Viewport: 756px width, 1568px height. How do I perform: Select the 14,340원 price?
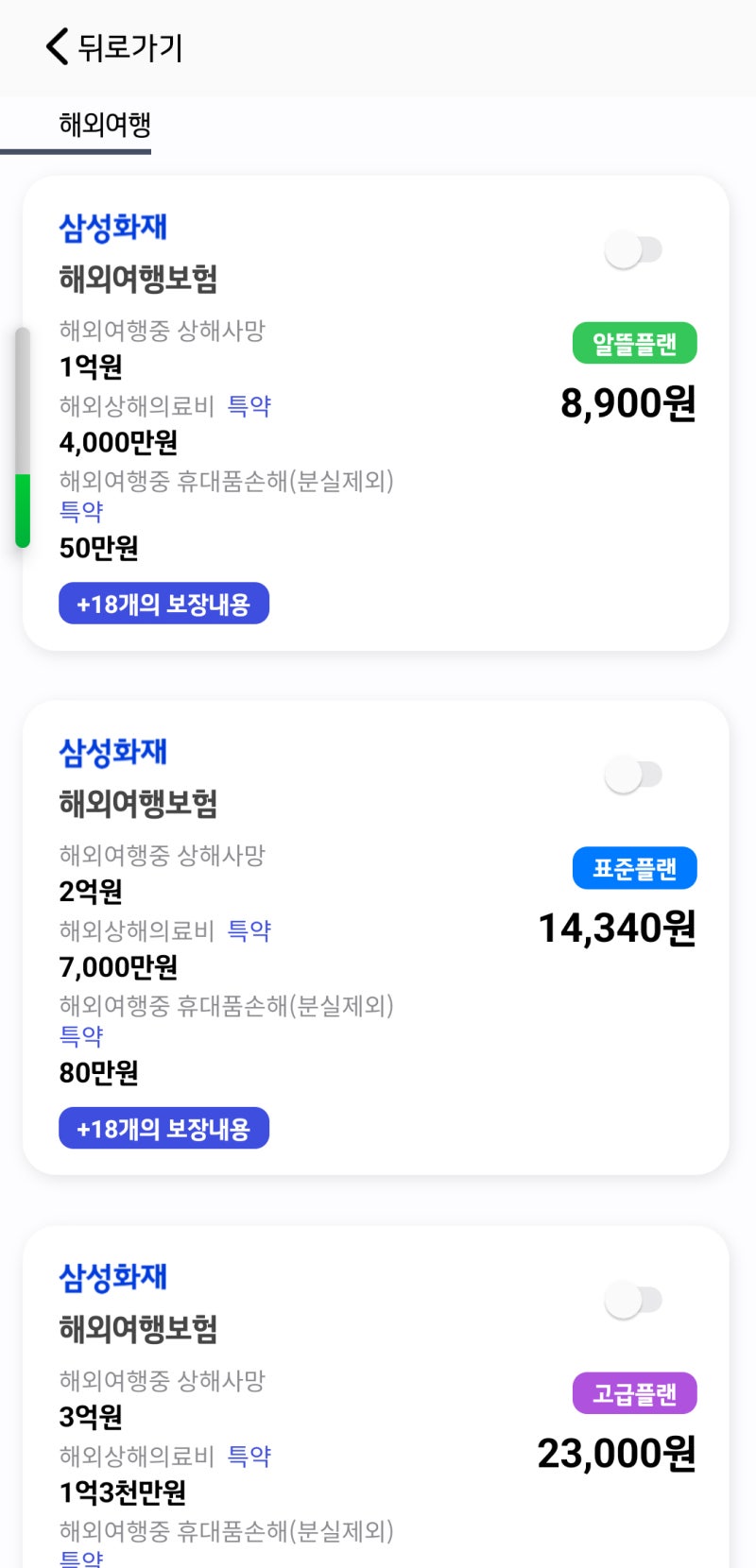(x=617, y=929)
